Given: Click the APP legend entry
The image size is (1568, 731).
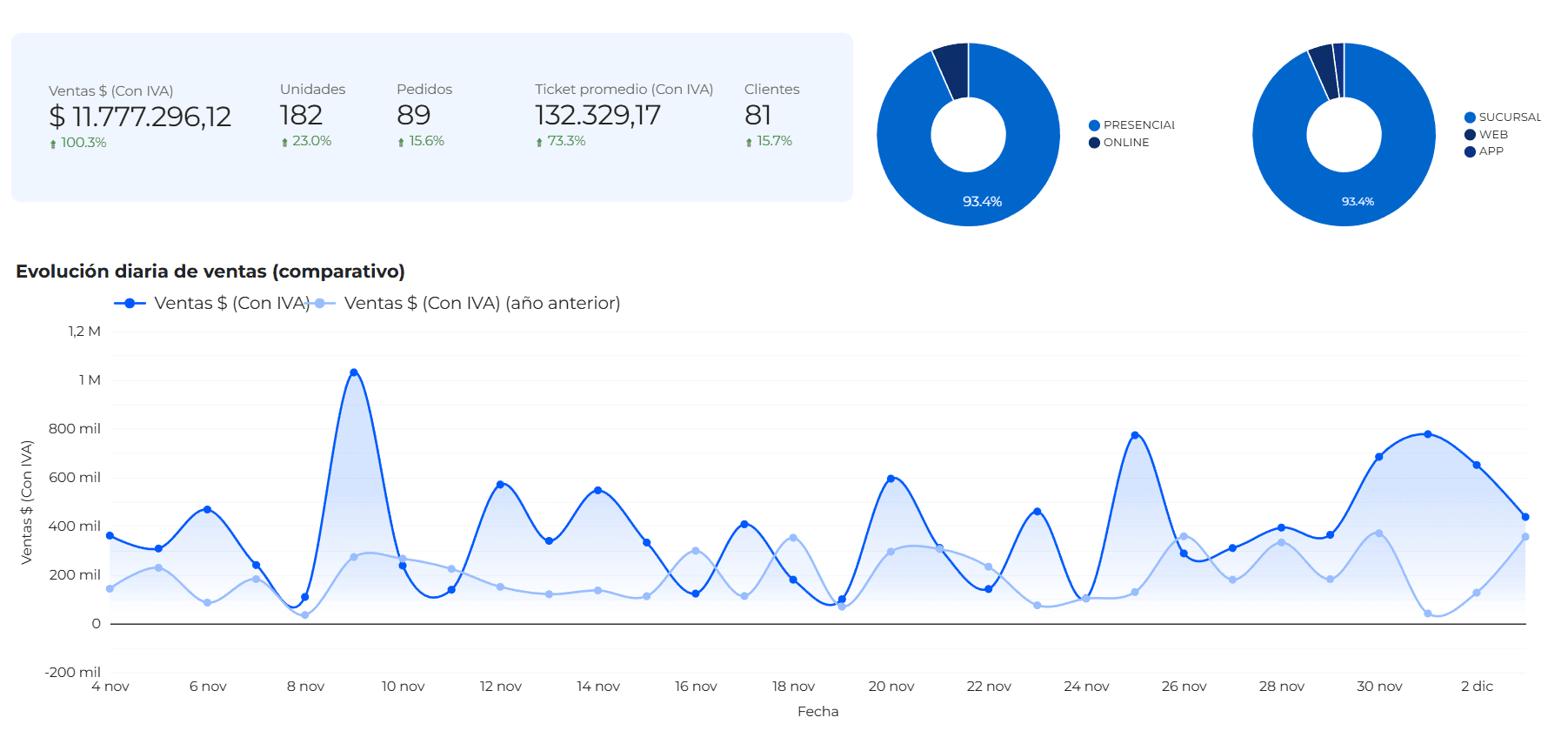Looking at the screenshot, I should pyautogui.click(x=1491, y=151).
